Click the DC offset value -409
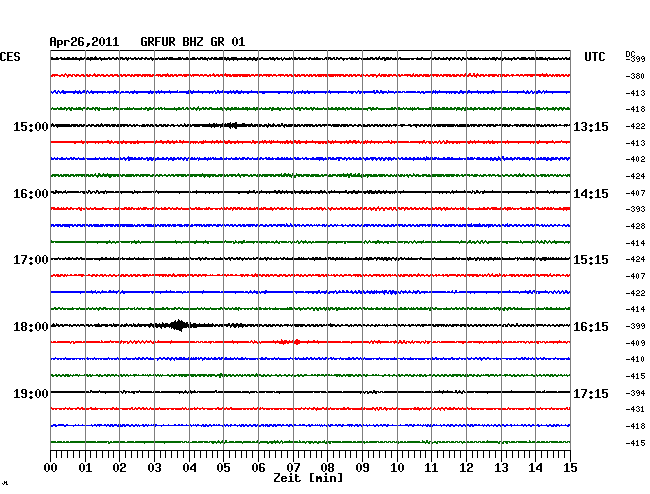 [x=635, y=343]
